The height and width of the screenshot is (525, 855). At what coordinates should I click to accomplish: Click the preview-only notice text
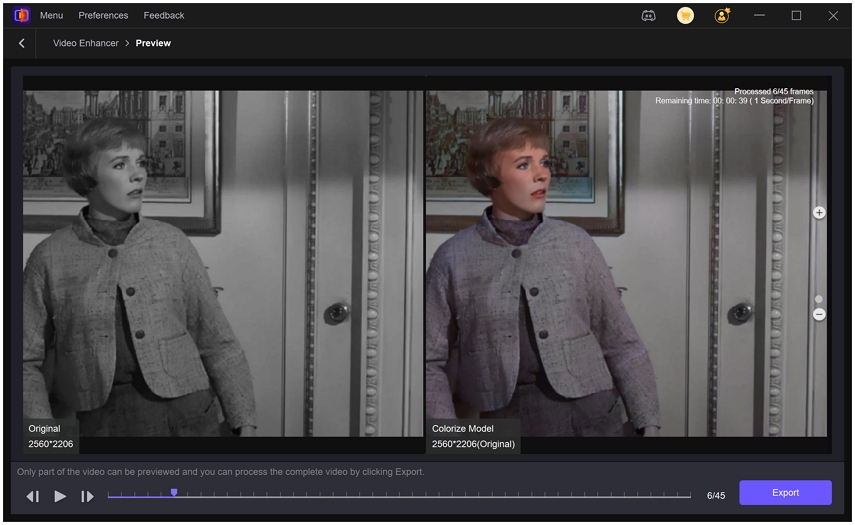pyautogui.click(x=220, y=472)
